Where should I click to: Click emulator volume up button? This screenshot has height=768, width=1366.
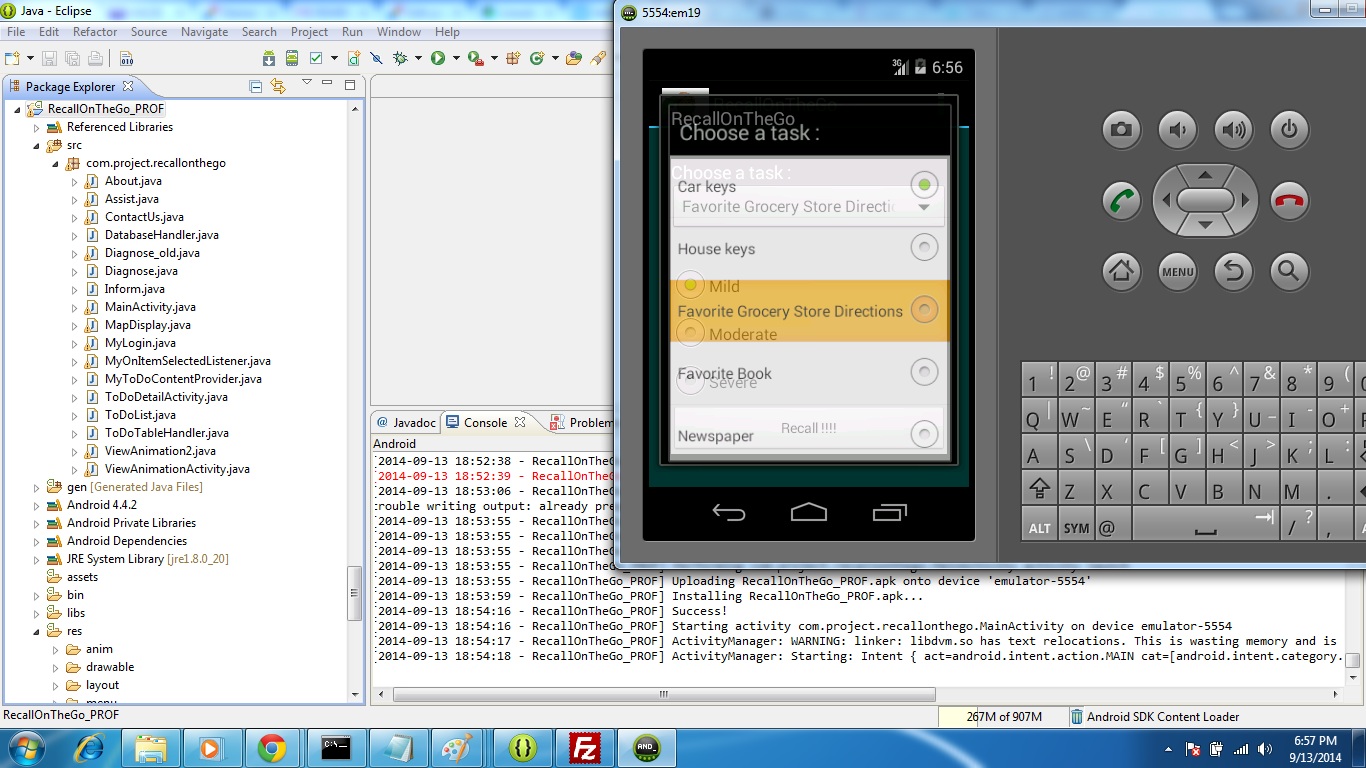click(1234, 129)
